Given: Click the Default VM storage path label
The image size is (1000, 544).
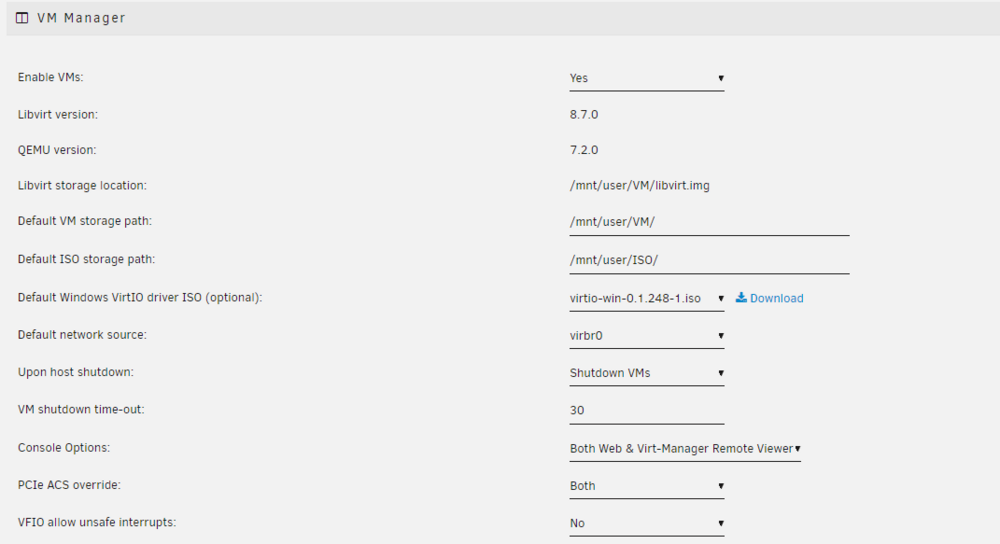Looking at the screenshot, I should point(84,221).
